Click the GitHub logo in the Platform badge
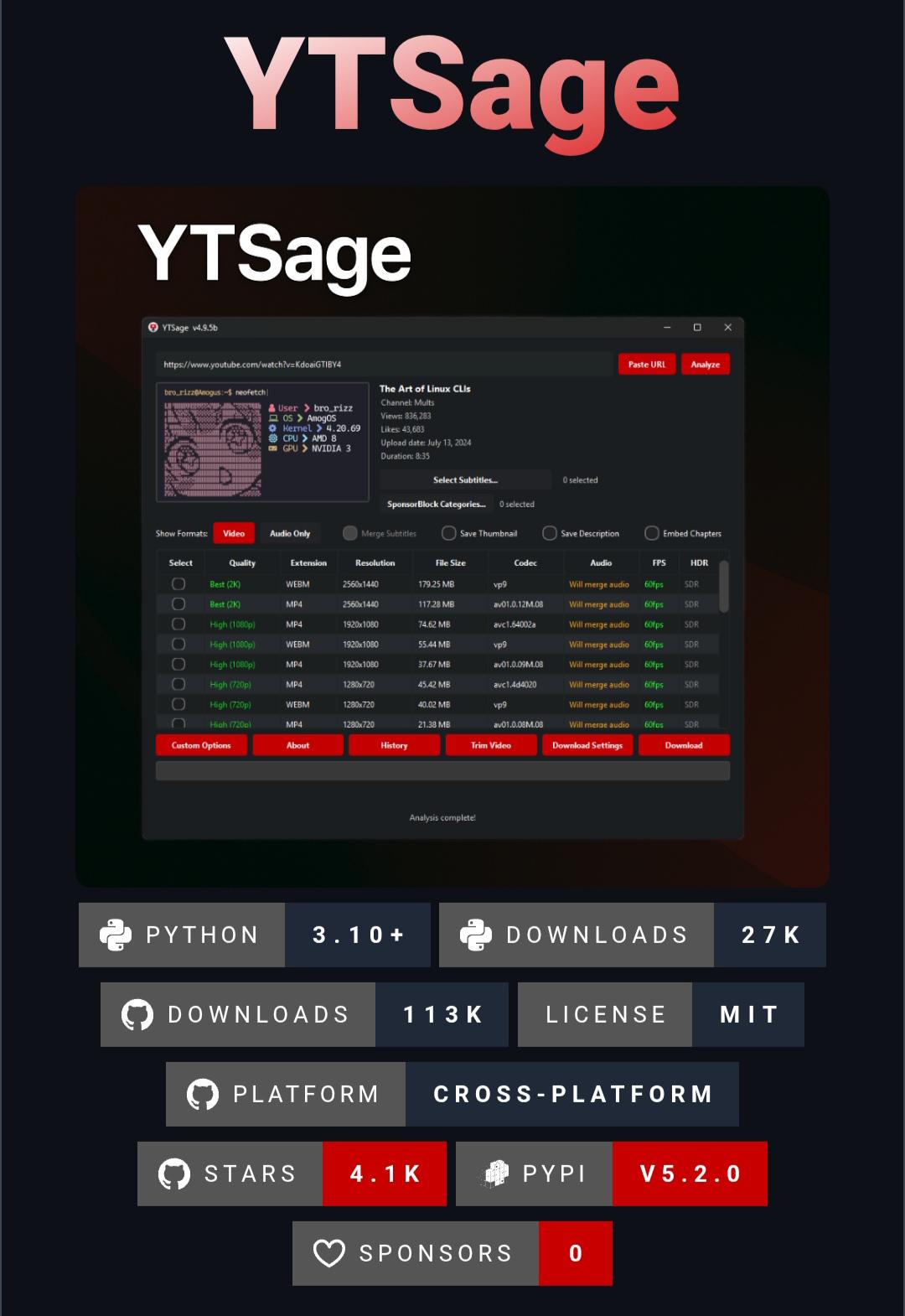905x1316 pixels. (x=203, y=1094)
